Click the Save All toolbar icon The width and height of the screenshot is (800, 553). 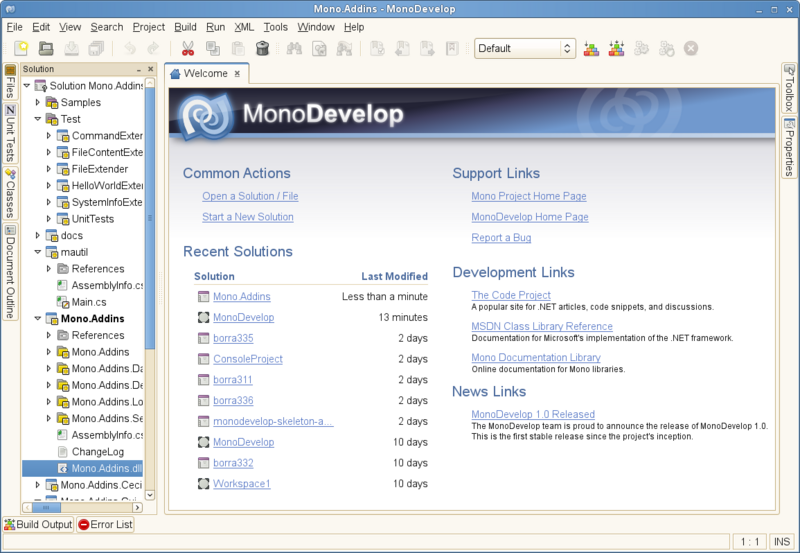pyautogui.click(x=96, y=48)
